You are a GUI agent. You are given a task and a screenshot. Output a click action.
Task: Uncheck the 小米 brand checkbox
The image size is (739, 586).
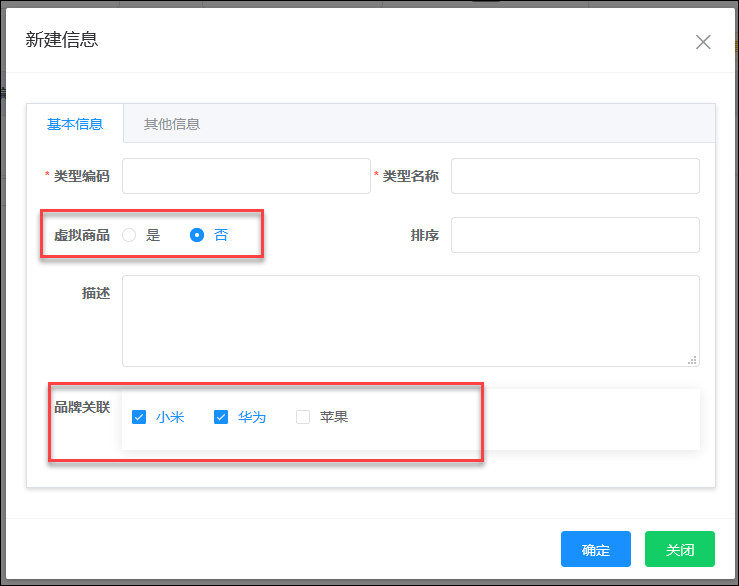[139, 417]
